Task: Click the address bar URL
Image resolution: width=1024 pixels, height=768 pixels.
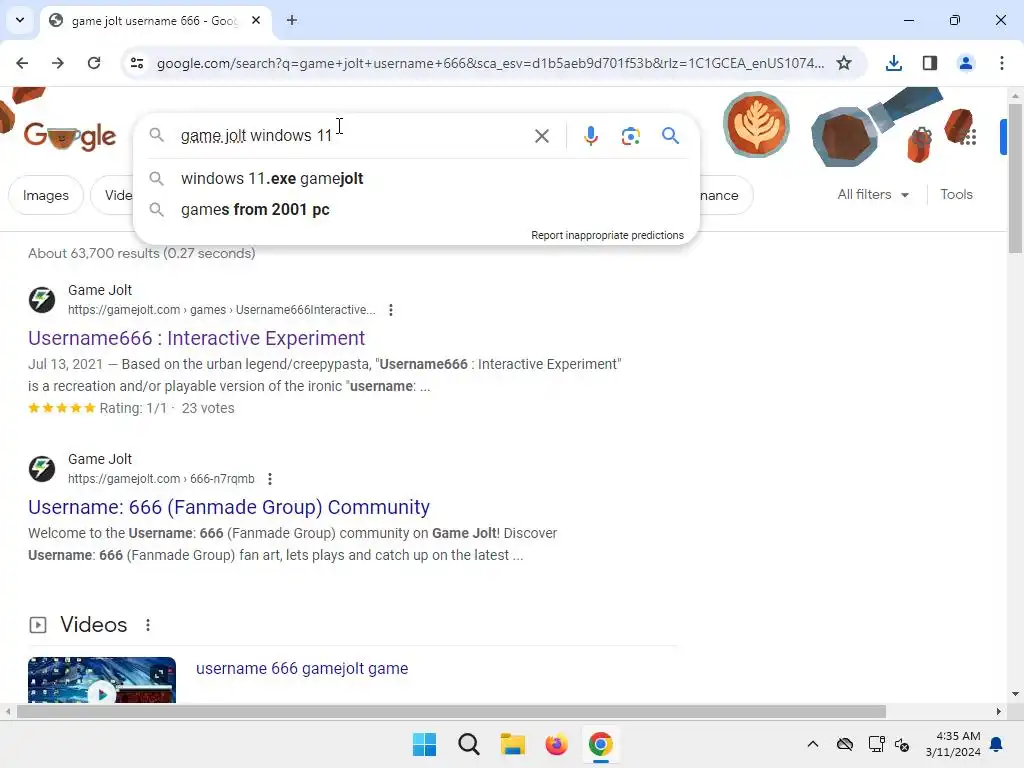Action: point(490,63)
